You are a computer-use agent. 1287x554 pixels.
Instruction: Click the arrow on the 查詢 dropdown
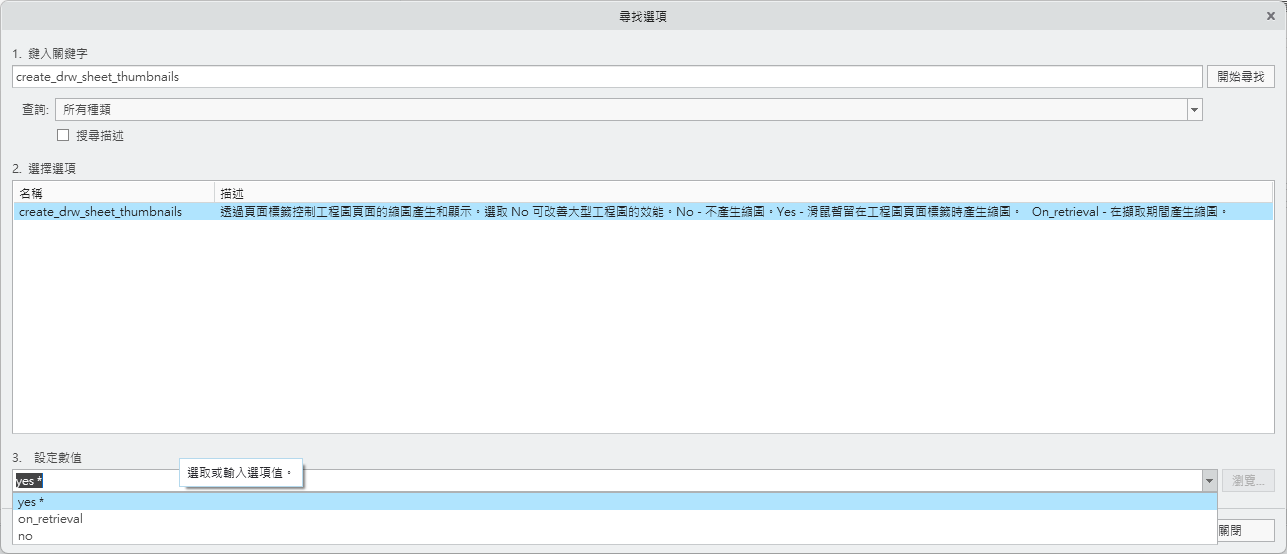click(x=1194, y=109)
